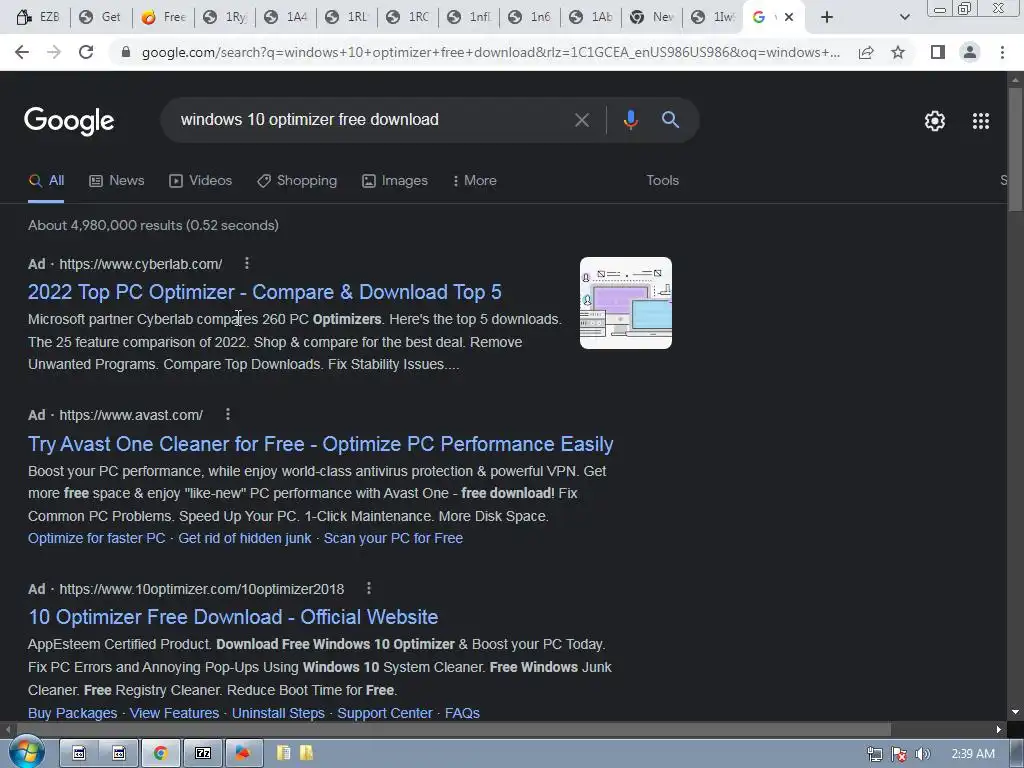Screen dimensions: 1024x768
Task: Open Buy Packages sitelink
Action: pyautogui.click(x=72, y=712)
